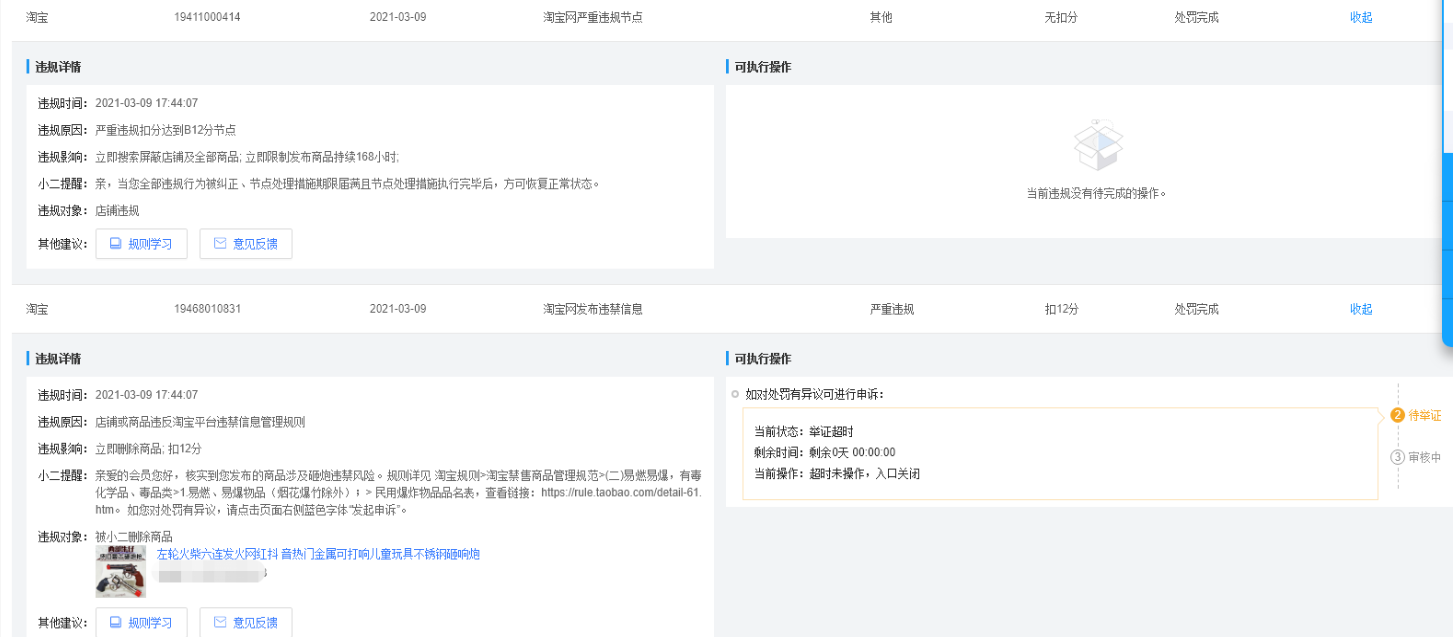This screenshot has height=639, width=1454.
Task: Open the deleted product link 左轮火柴六连发
Action: tap(318, 554)
